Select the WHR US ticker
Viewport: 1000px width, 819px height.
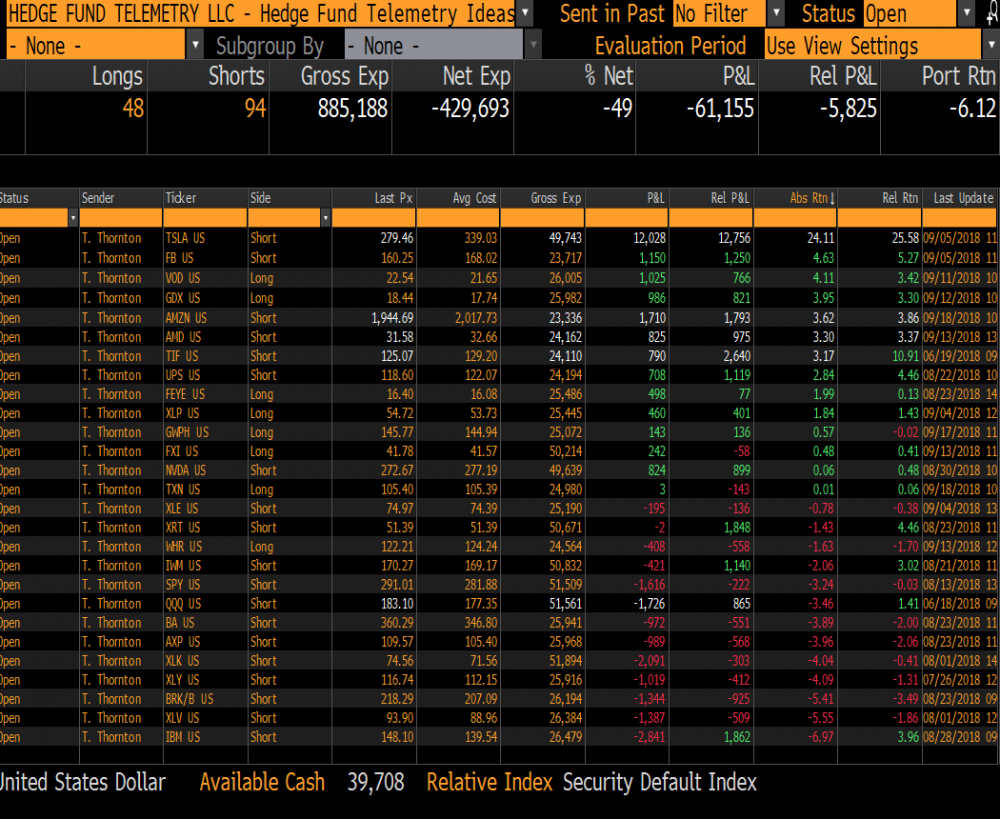(x=184, y=547)
